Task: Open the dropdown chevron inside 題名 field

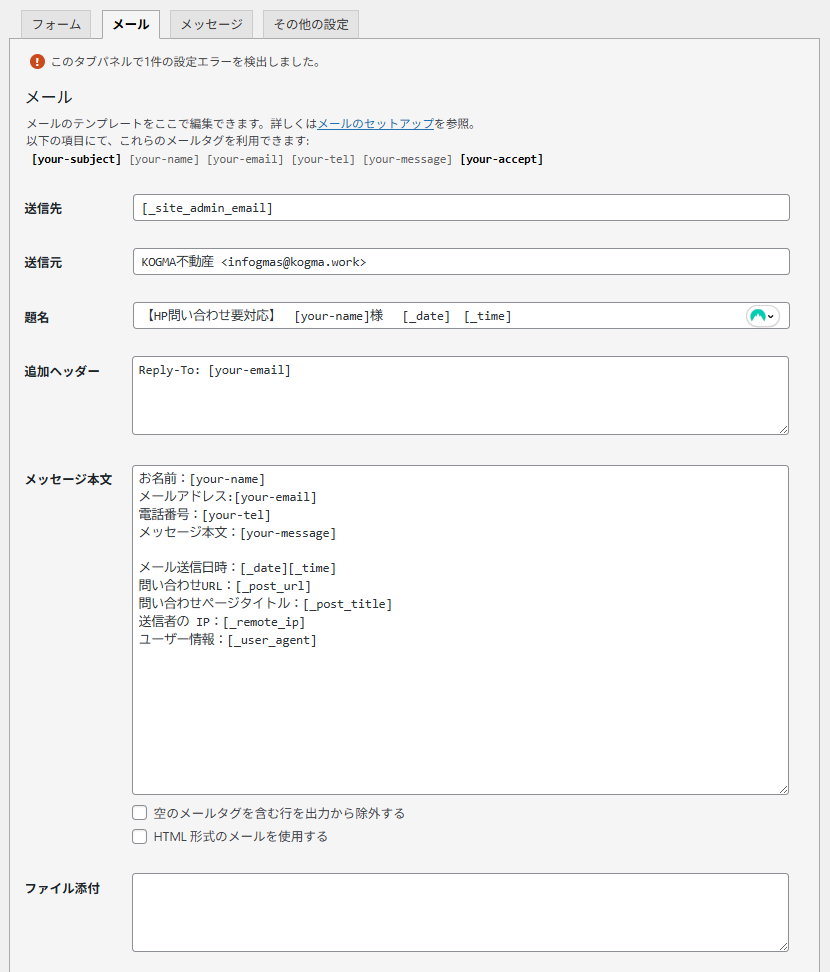Action: [x=771, y=316]
